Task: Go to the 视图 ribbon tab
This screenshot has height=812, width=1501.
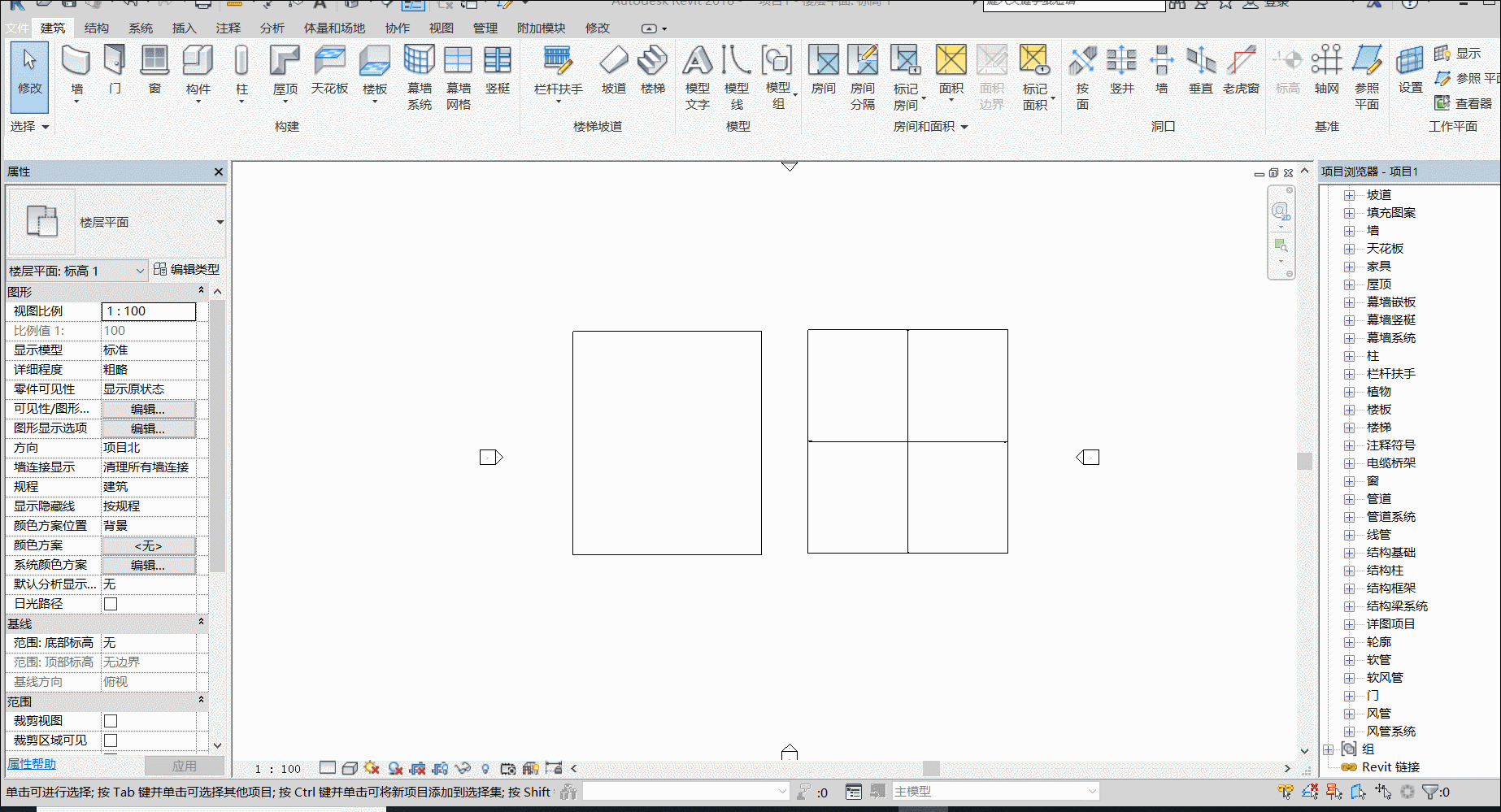Action: (x=442, y=28)
